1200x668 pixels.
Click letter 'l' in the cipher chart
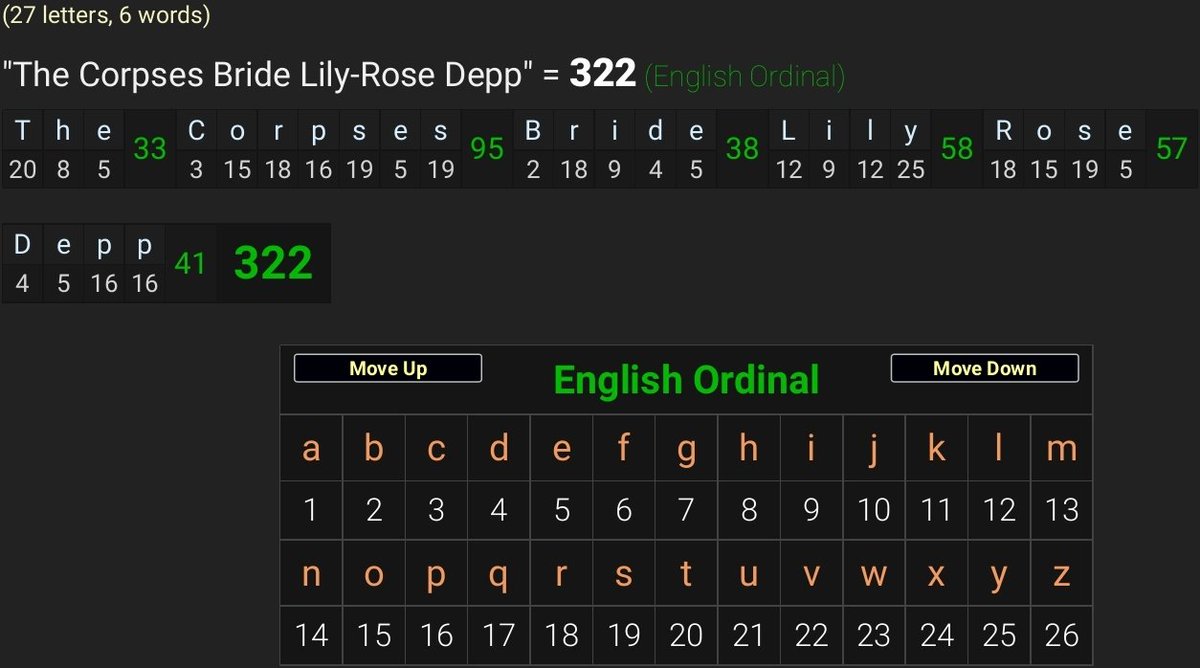tap(999, 449)
